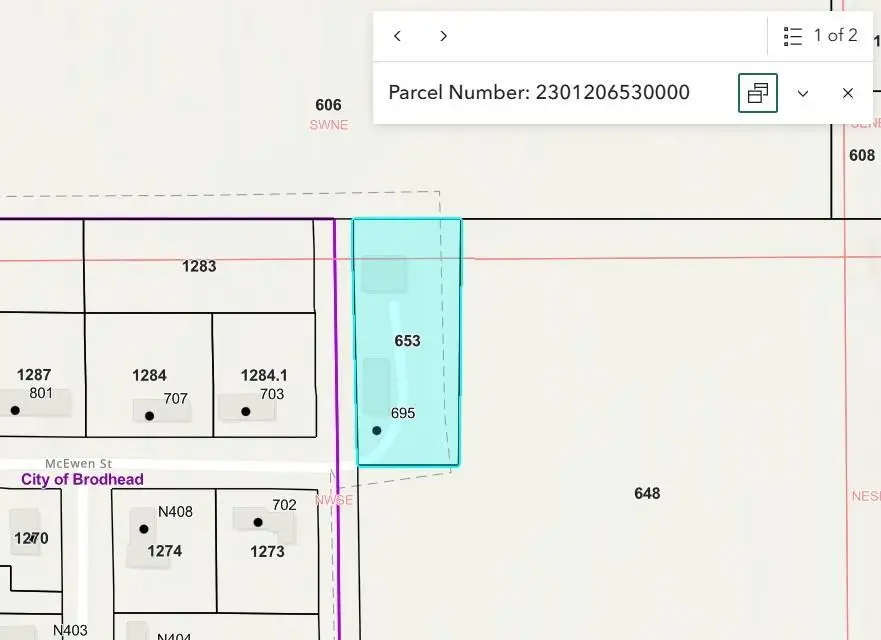Click the McEwen St road label

[x=79, y=464]
